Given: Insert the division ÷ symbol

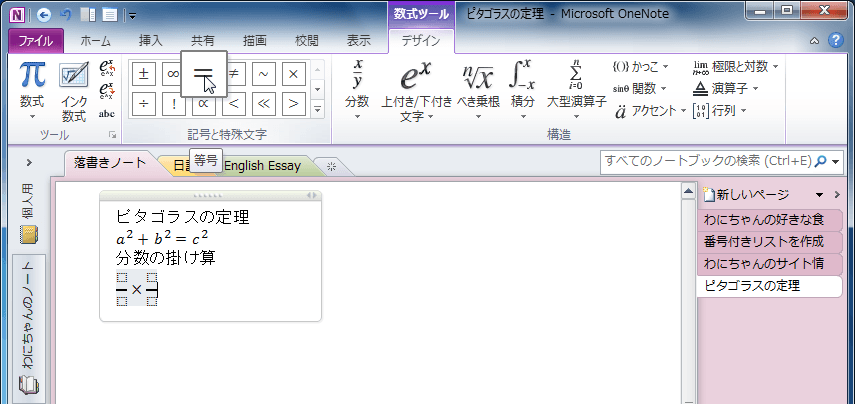Looking at the screenshot, I should tap(143, 104).
